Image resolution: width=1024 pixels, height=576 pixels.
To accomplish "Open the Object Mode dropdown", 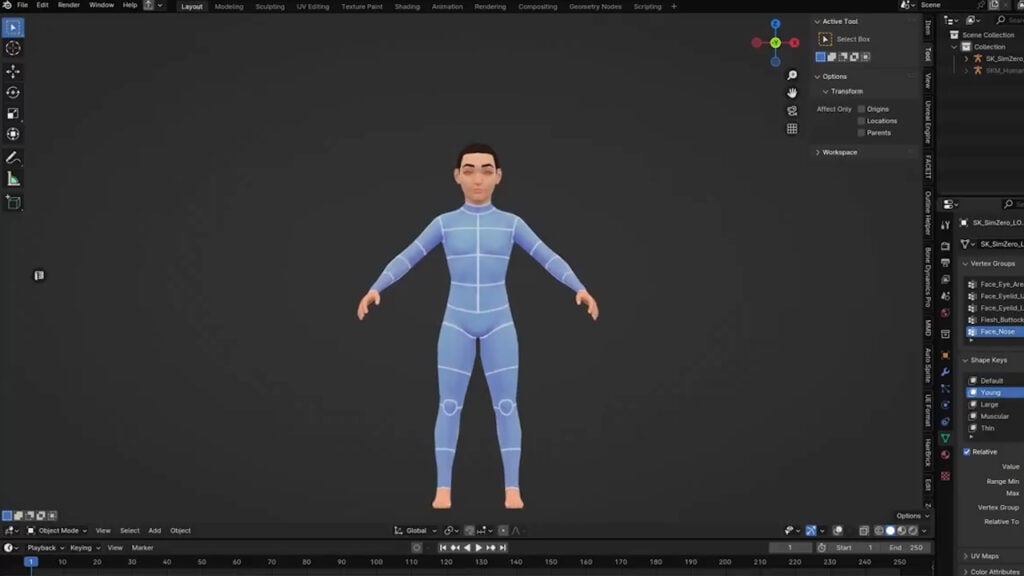I will [x=57, y=530].
